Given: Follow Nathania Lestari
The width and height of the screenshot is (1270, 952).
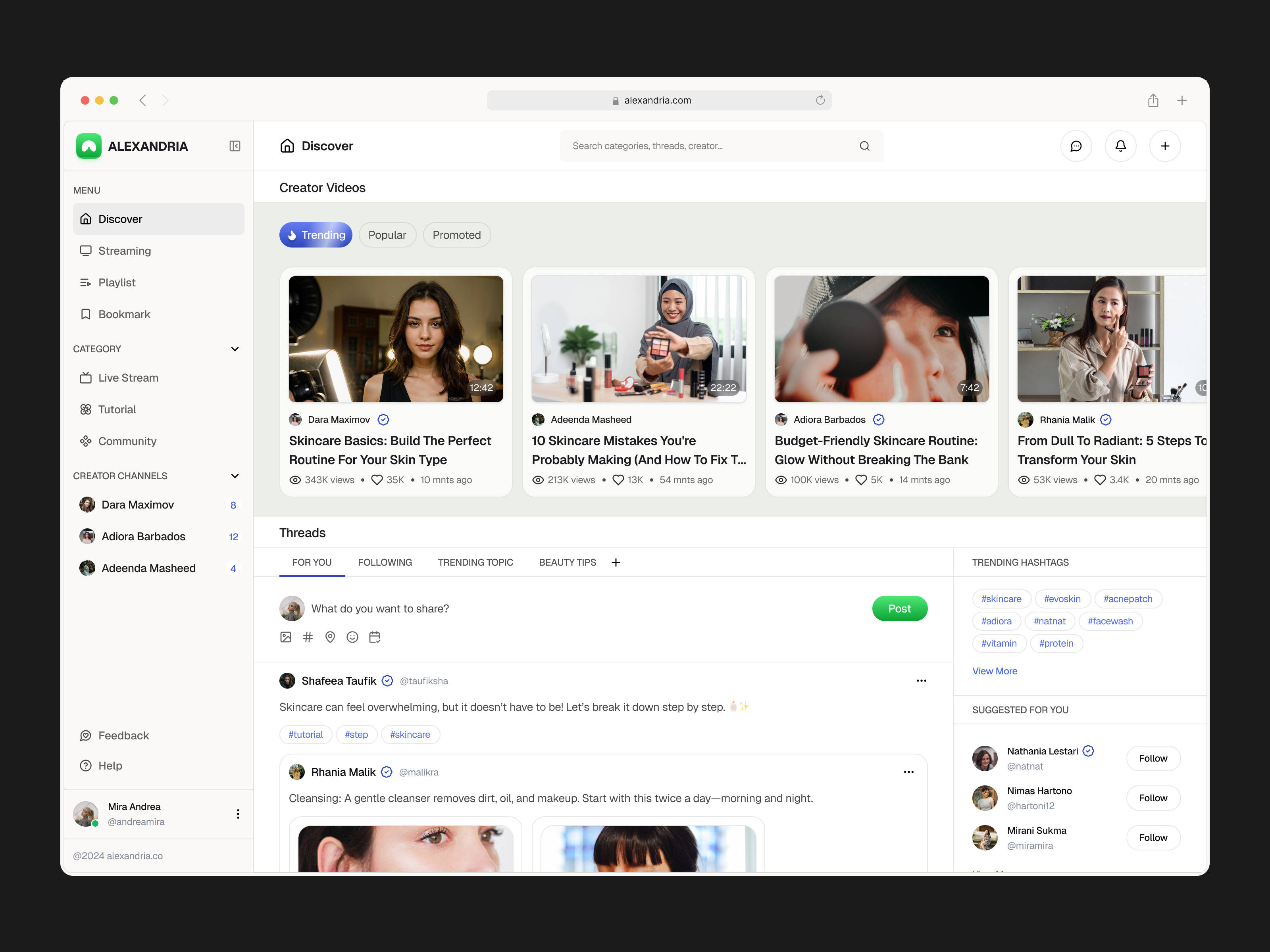Looking at the screenshot, I should pos(1153,758).
